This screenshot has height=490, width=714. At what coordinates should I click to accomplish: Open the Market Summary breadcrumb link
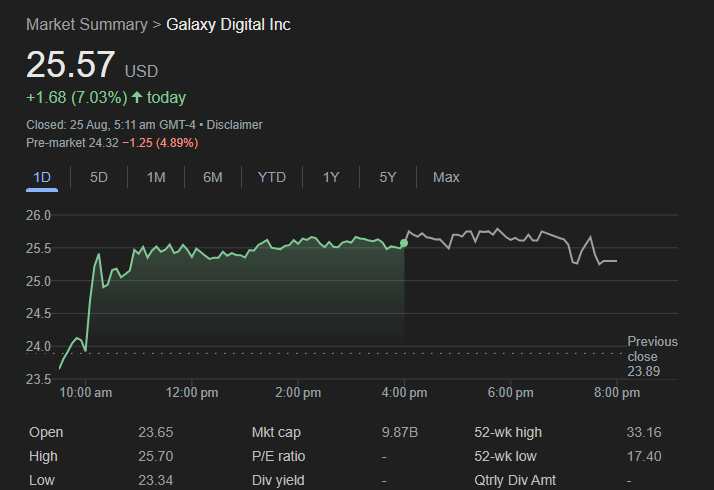pyautogui.click(x=85, y=24)
